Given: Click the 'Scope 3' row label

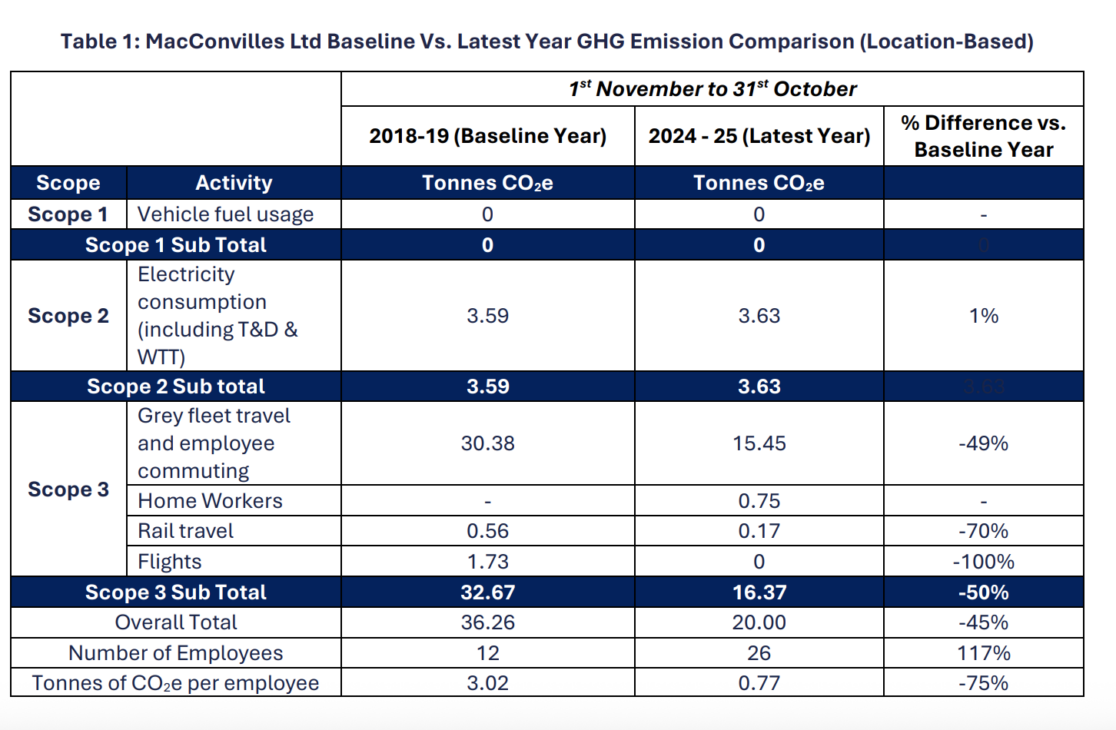Looking at the screenshot, I should (x=68, y=490).
